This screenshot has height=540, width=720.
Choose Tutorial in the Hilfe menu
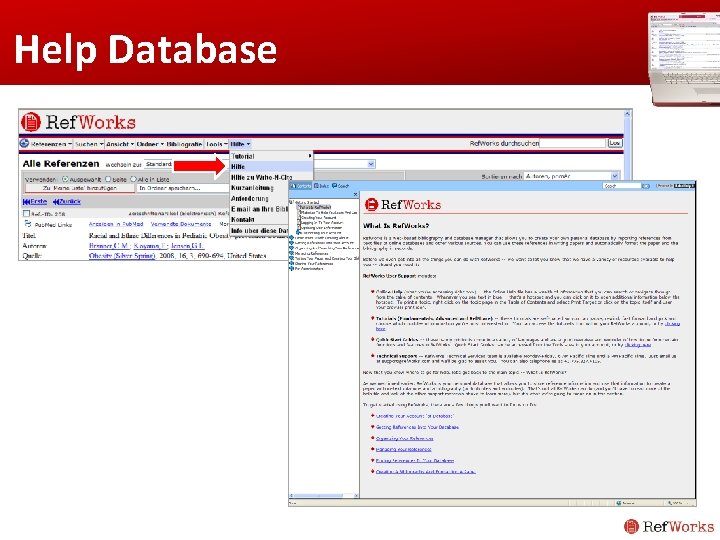pyautogui.click(x=271, y=156)
